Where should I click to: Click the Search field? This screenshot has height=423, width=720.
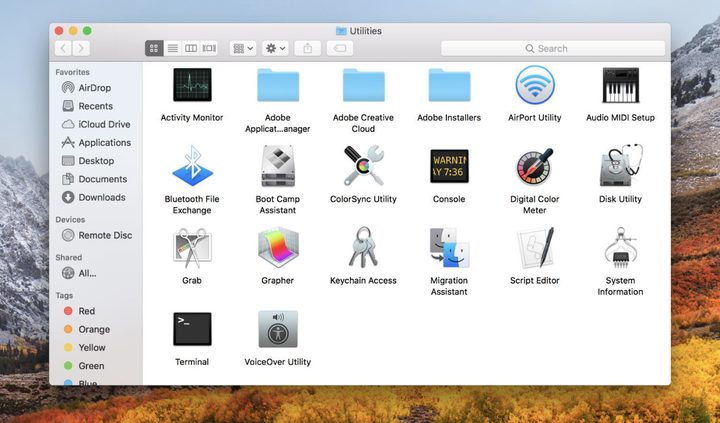coord(553,48)
